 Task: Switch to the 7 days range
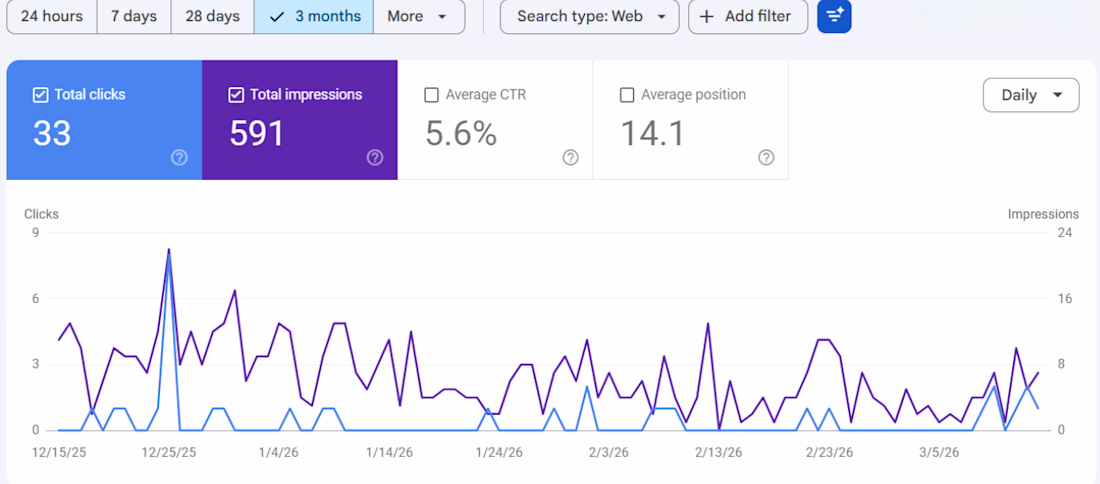pyautogui.click(x=134, y=16)
